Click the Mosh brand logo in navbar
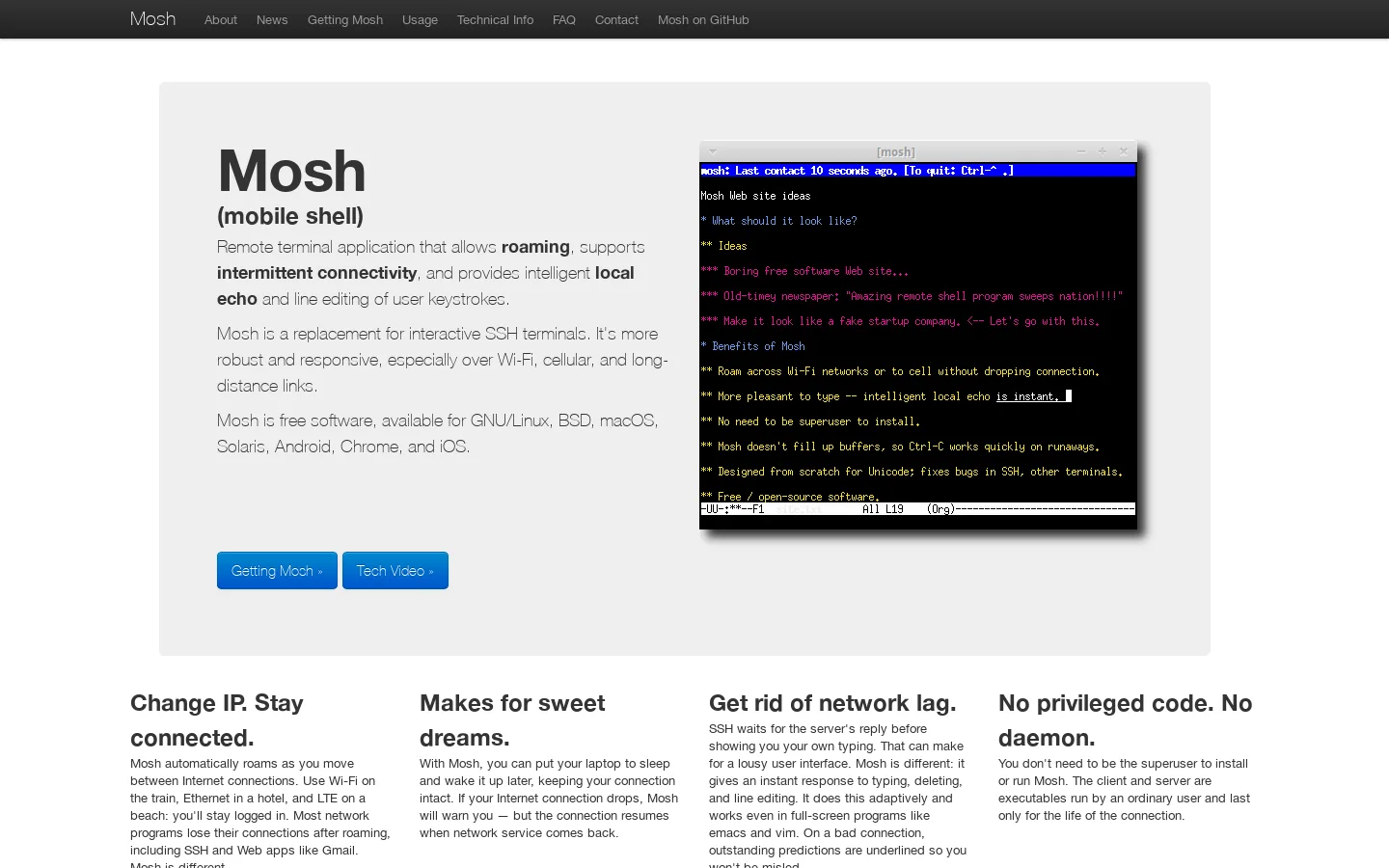 pyautogui.click(x=152, y=19)
